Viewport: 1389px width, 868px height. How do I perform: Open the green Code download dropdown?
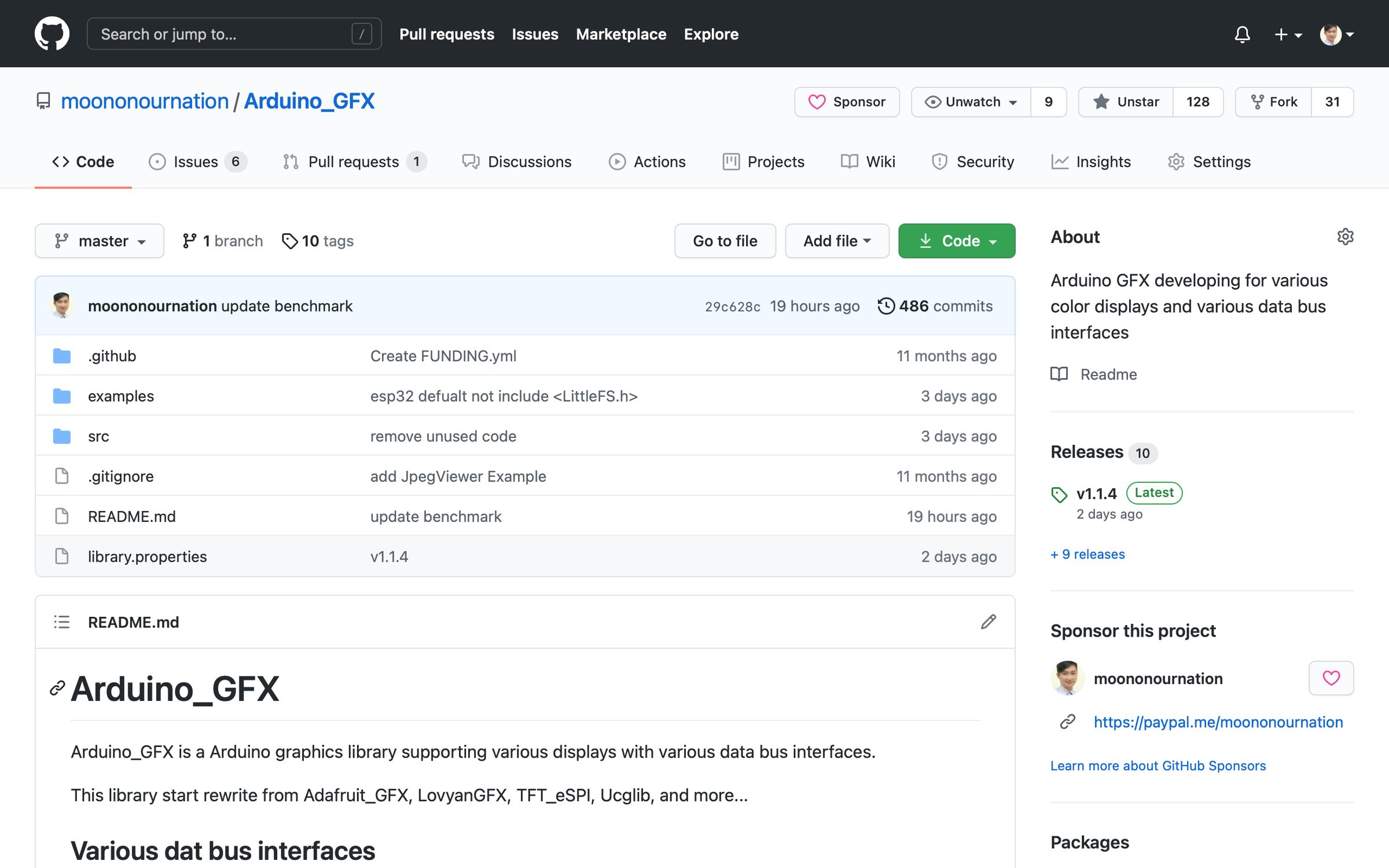956,241
